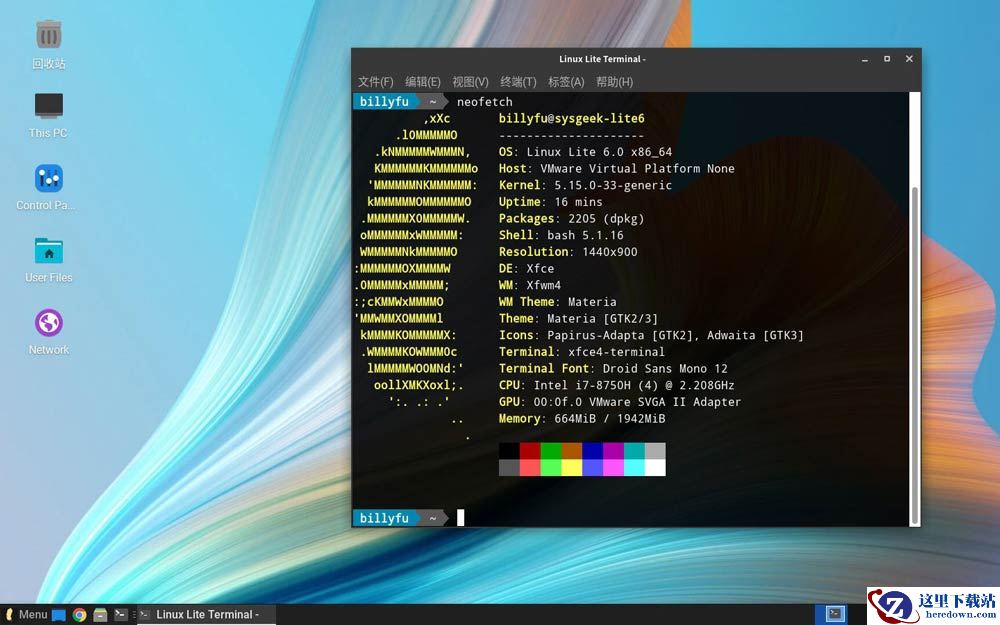Click the DE: Xfce line
The width and height of the screenshot is (1000, 625).
tap(526, 268)
